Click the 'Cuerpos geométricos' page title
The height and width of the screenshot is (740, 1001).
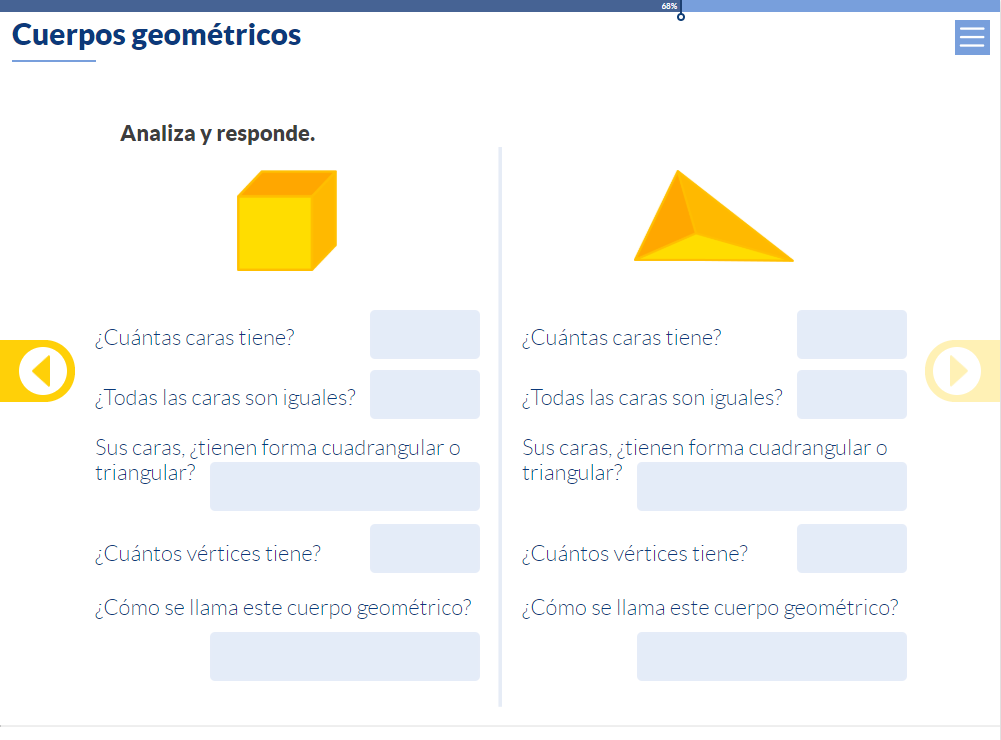coord(156,36)
